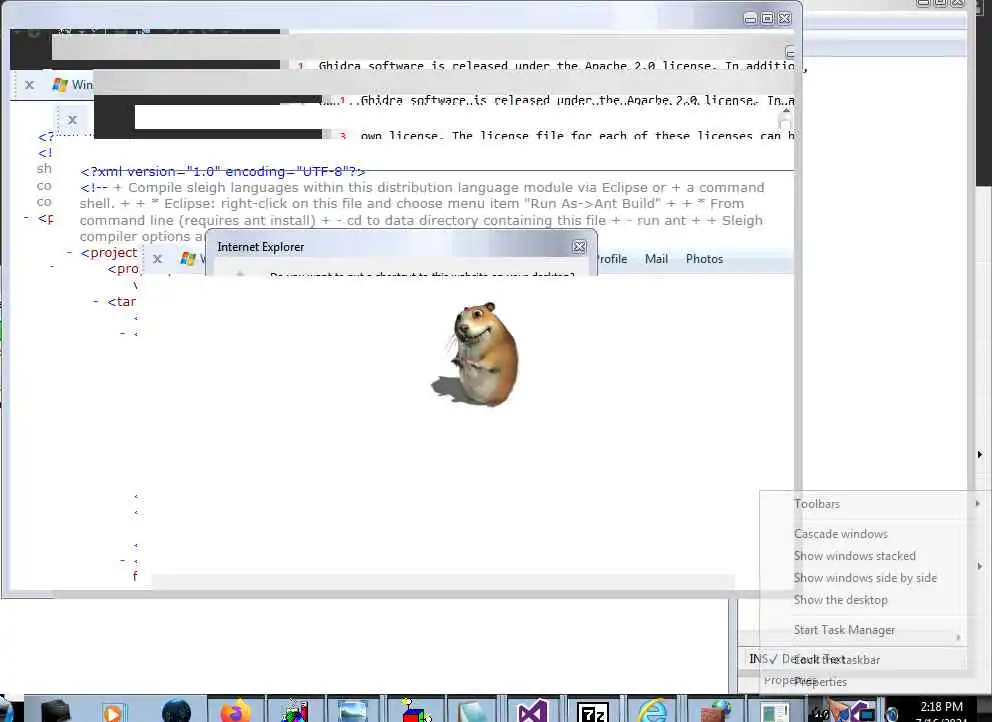
Task: Click the document window taskbar icon
Action: coord(774,712)
